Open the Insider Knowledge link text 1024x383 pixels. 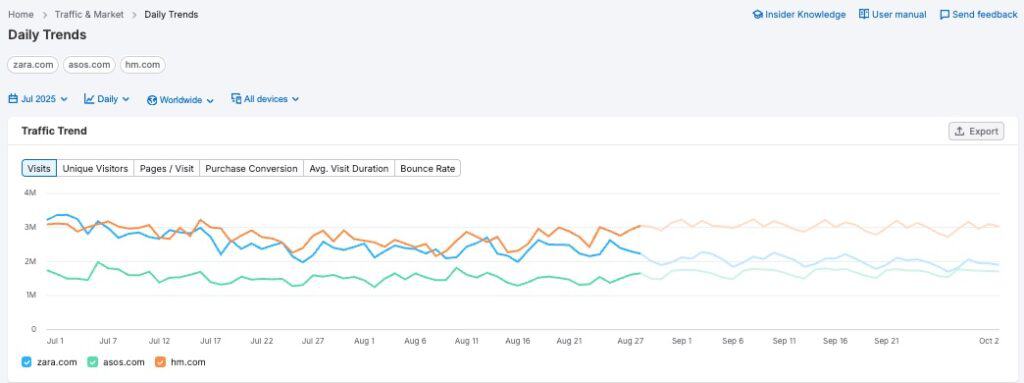point(805,14)
